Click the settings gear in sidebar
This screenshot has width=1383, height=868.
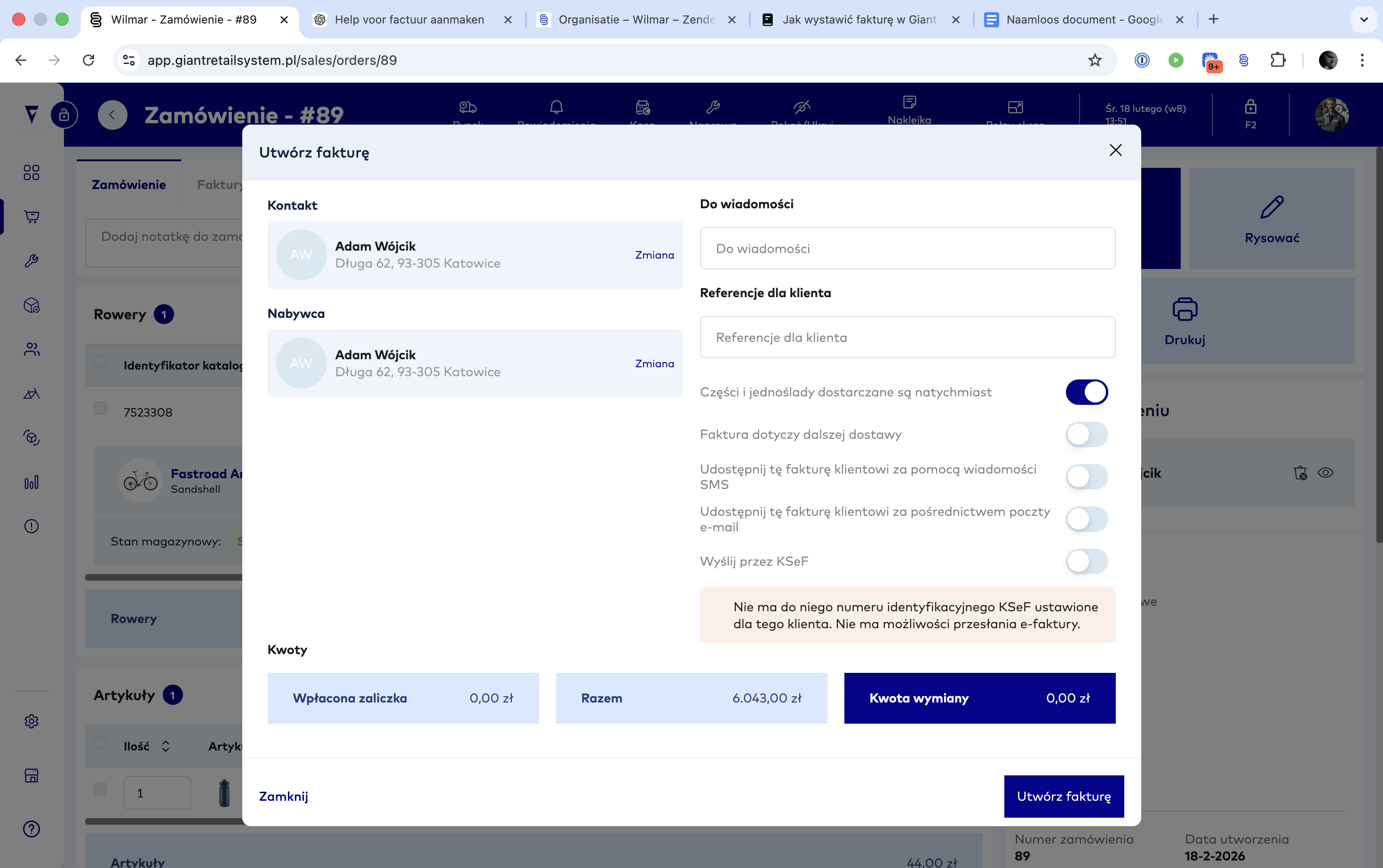32,721
